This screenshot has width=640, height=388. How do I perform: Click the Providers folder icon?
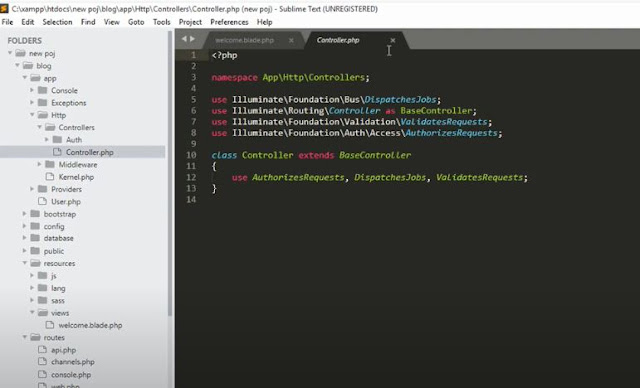[42, 189]
